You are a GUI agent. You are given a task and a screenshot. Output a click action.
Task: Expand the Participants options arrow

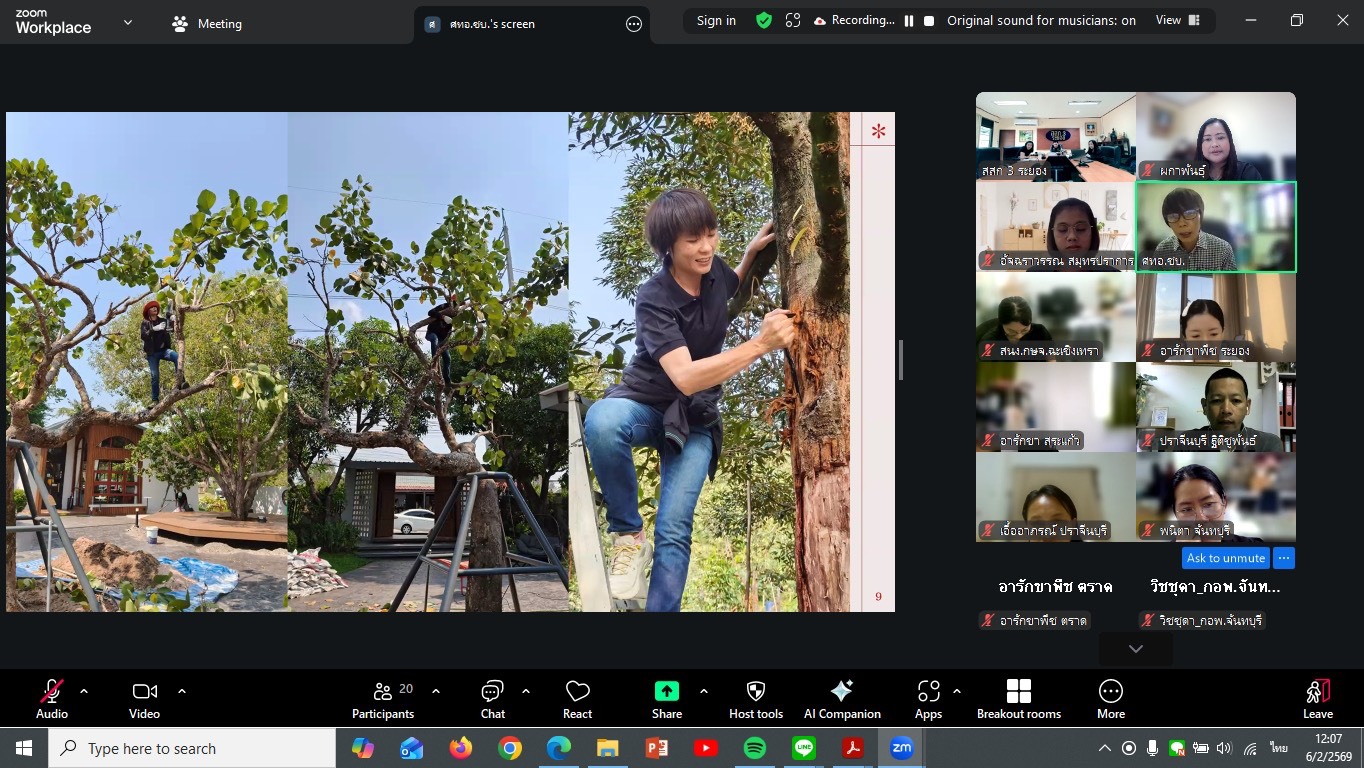pos(436,691)
